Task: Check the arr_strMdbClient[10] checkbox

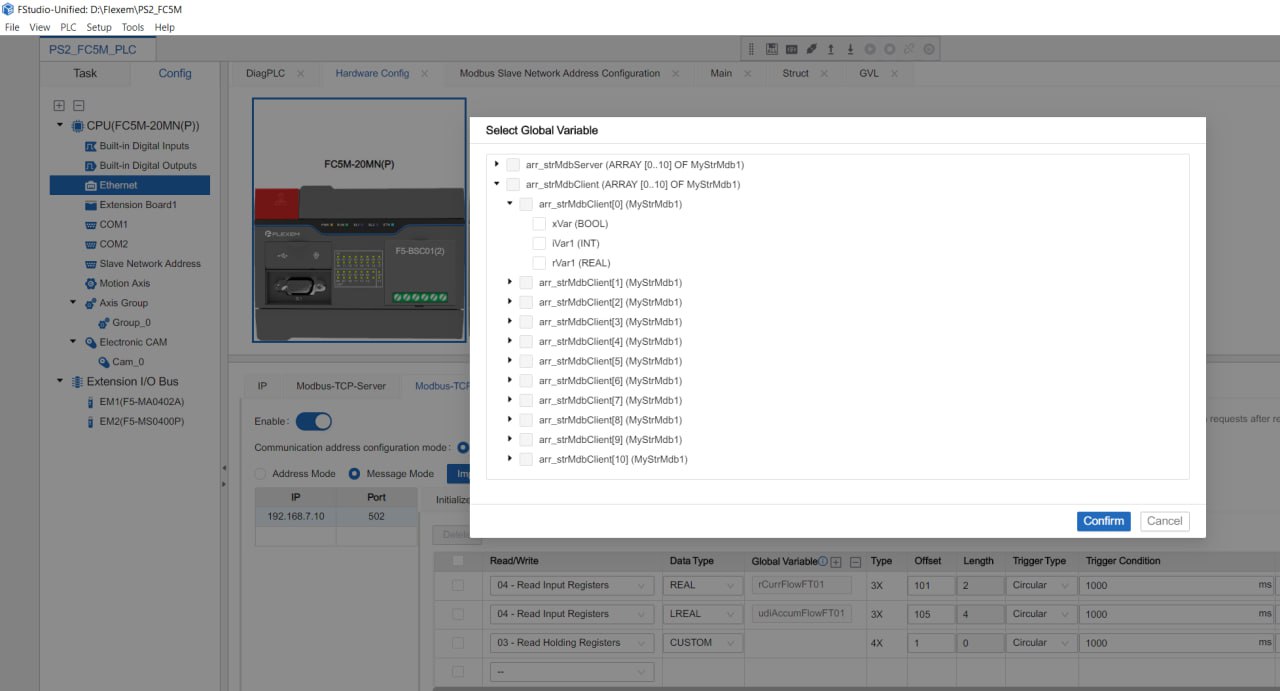Action: (526, 459)
